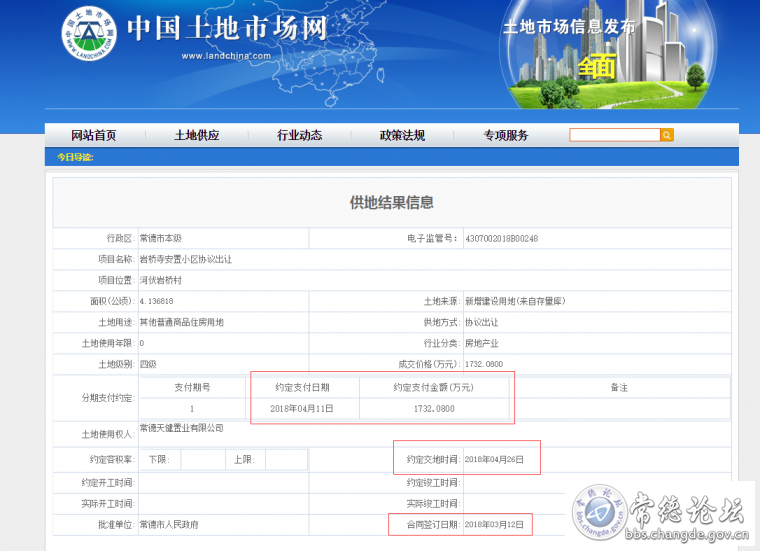Click the 约定竣工时间 label
760x551 pixels.
(x=433, y=483)
